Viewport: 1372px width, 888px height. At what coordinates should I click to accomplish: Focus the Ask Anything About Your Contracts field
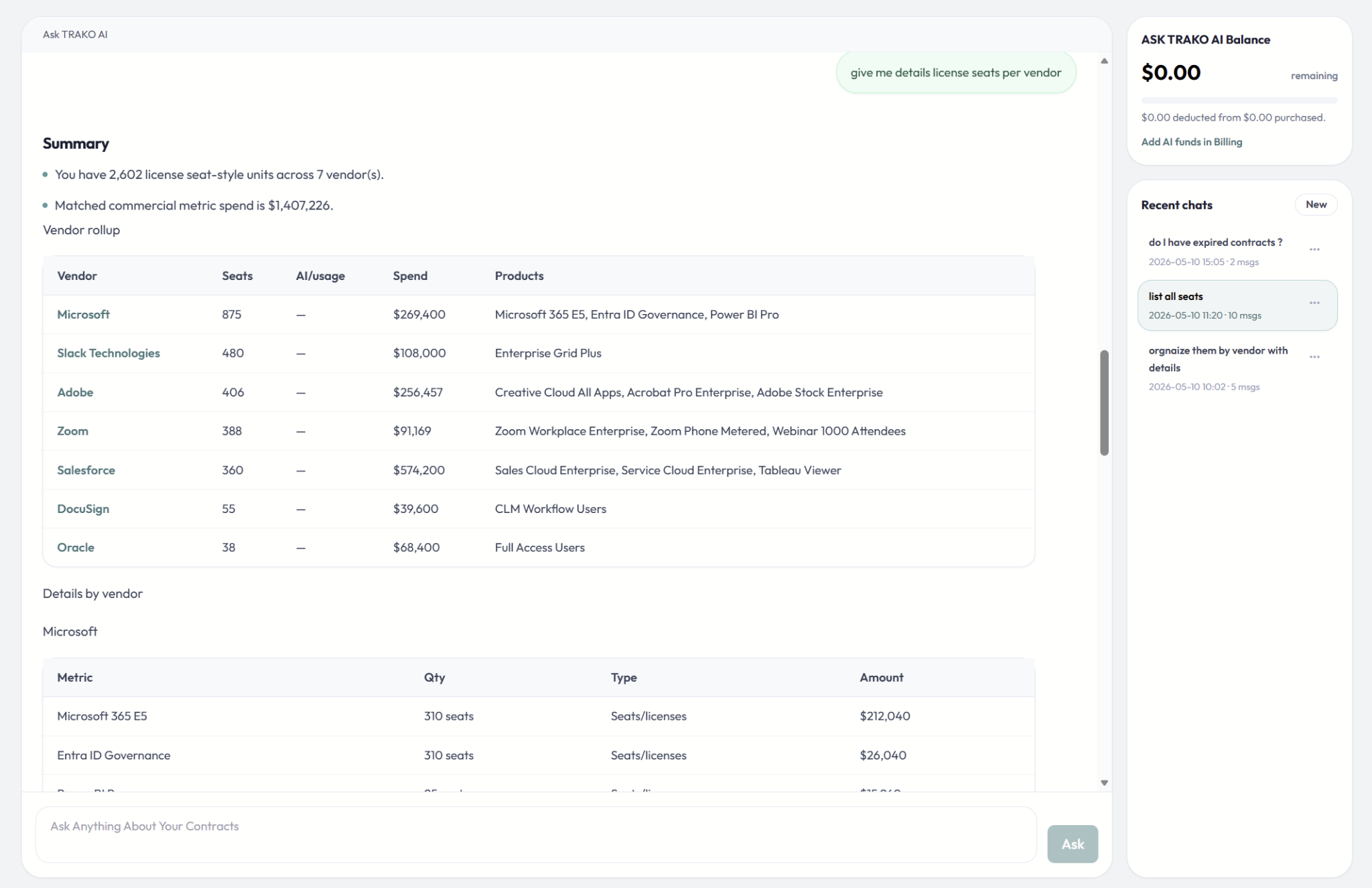(536, 834)
